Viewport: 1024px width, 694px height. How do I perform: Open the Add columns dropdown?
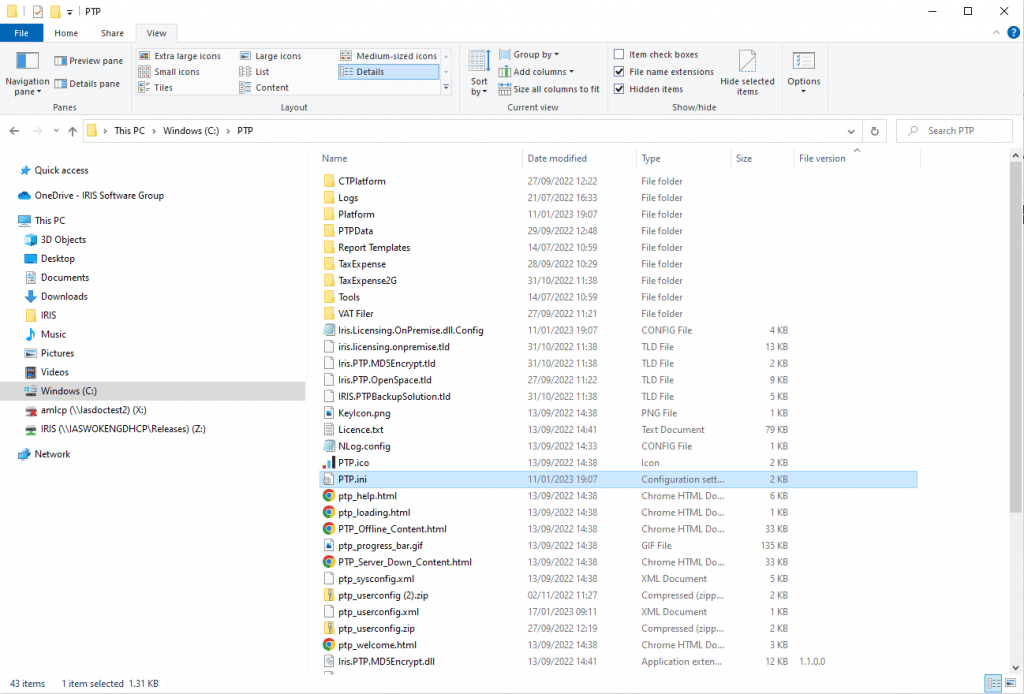click(542, 72)
